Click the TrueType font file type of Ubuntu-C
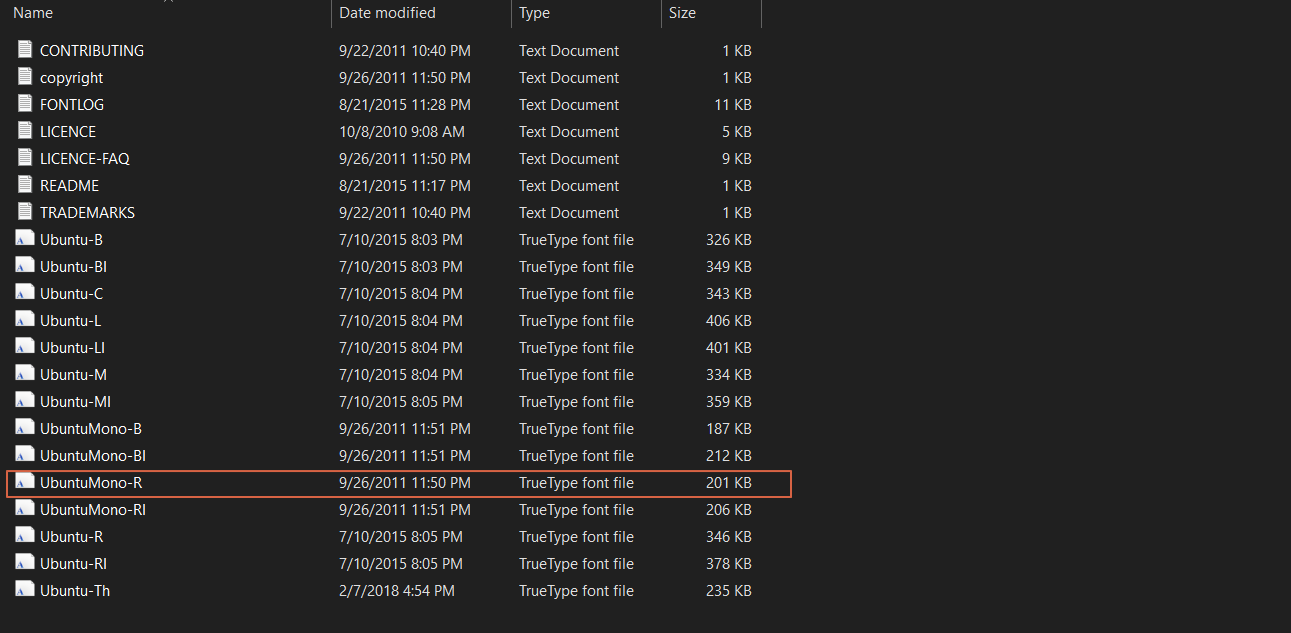1291x633 pixels. point(576,293)
